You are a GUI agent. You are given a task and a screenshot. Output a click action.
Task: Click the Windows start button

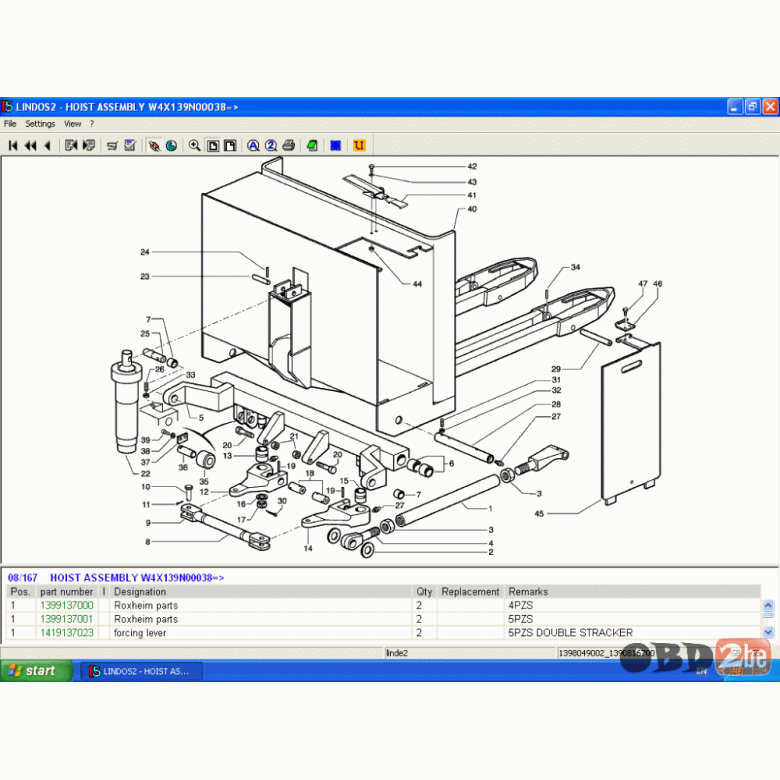(36, 671)
